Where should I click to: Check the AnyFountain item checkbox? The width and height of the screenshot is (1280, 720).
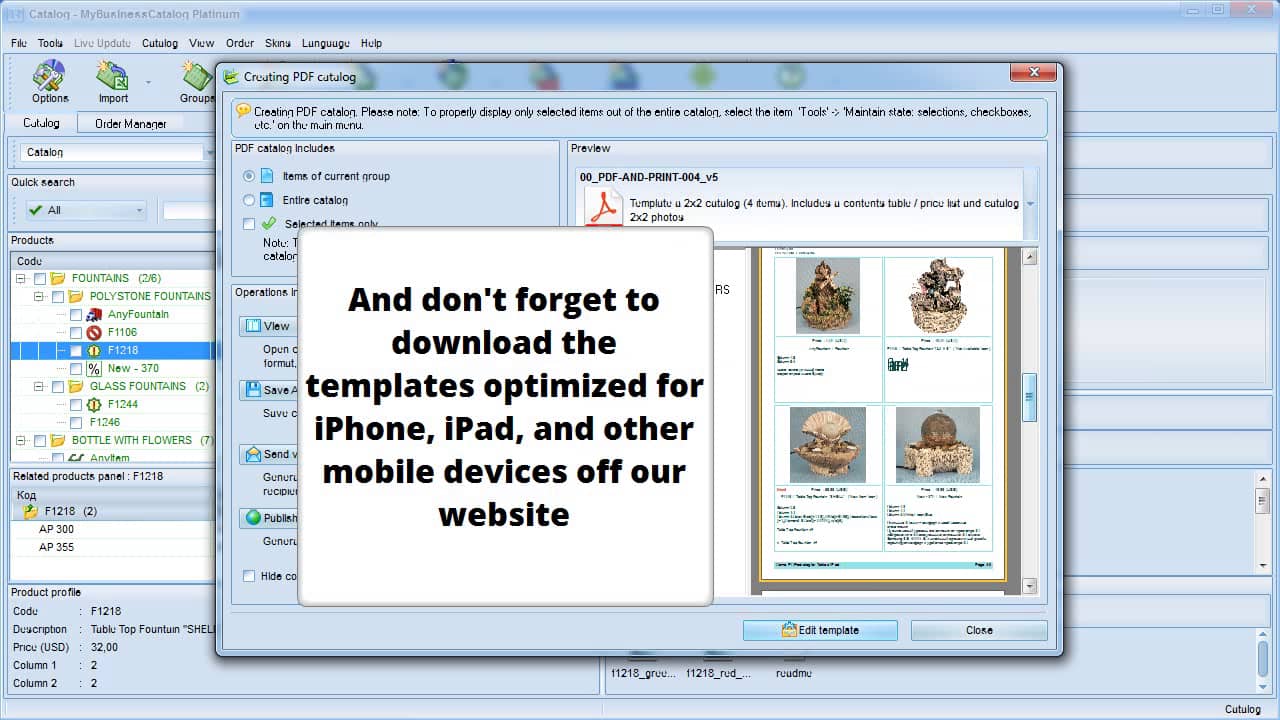point(76,314)
